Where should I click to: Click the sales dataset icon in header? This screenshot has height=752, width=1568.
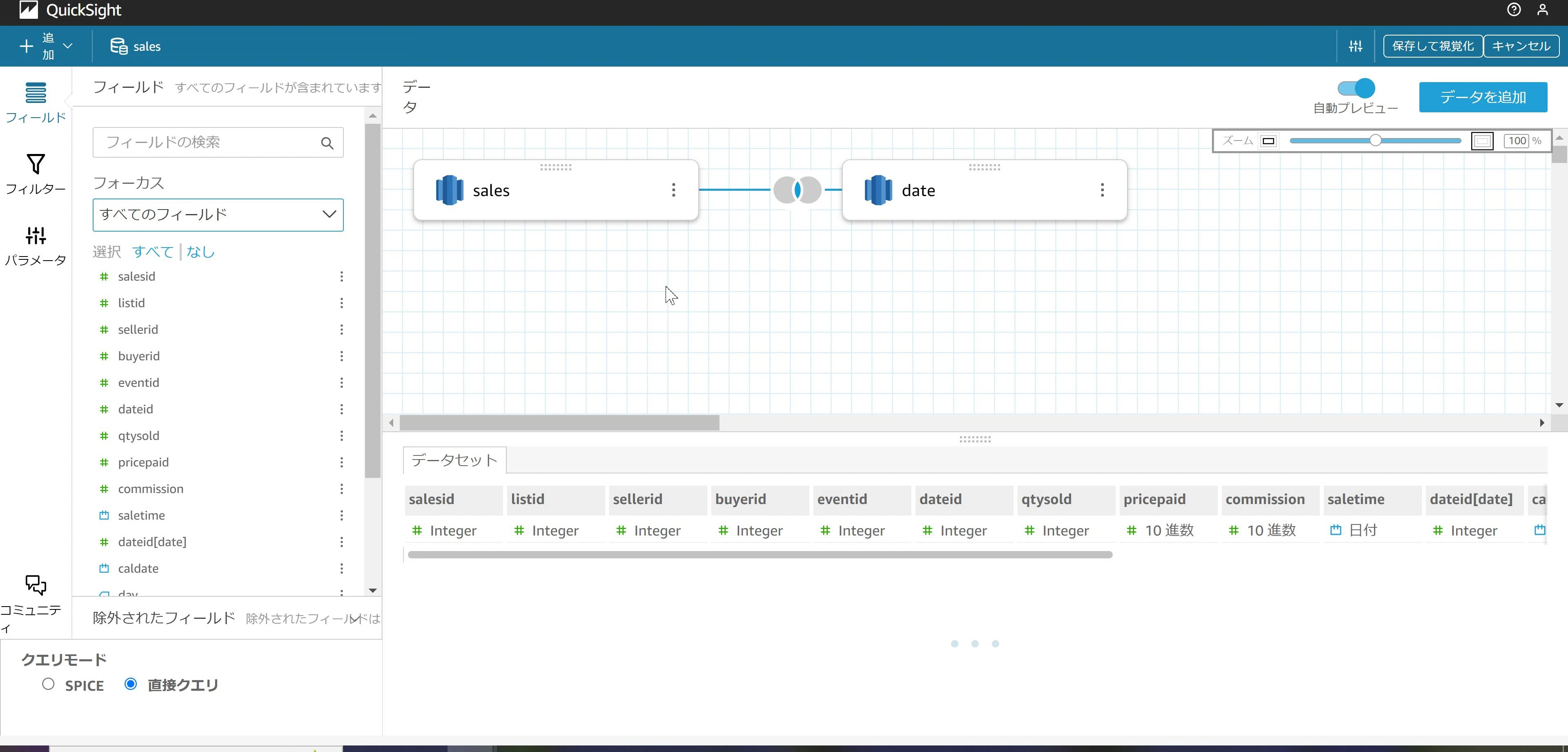pos(119,46)
